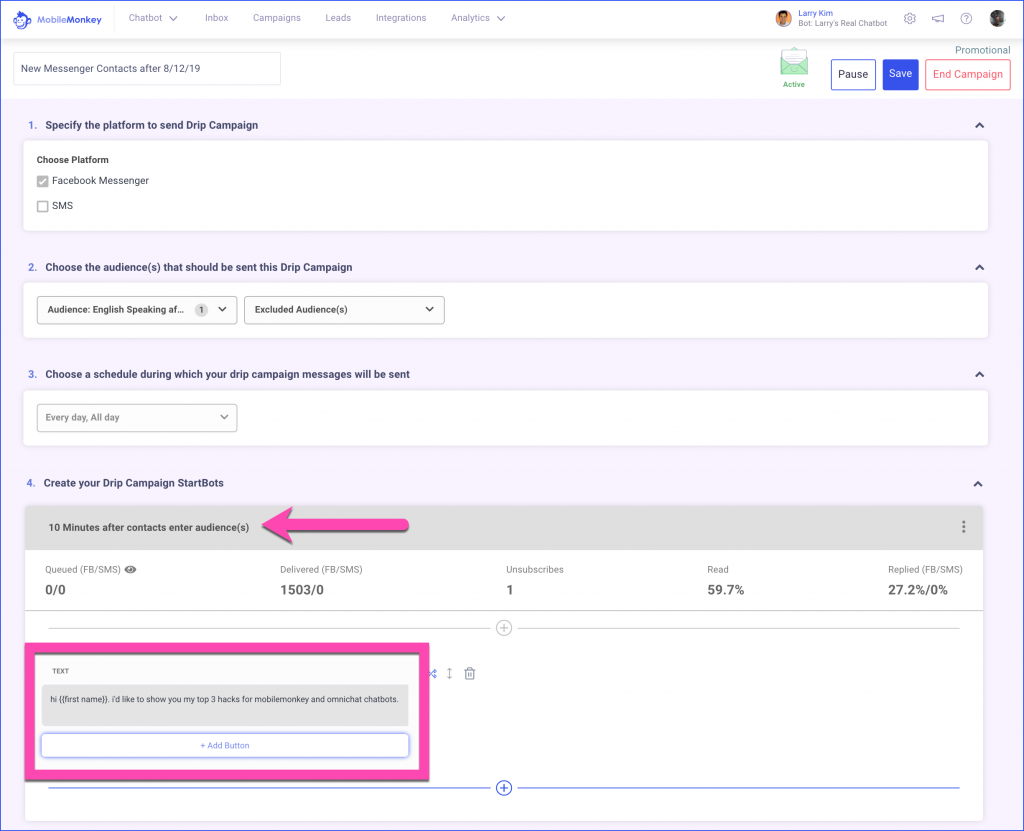The image size is (1024, 831).
Task: Enable the SMS platform checkbox
Action: [42, 206]
